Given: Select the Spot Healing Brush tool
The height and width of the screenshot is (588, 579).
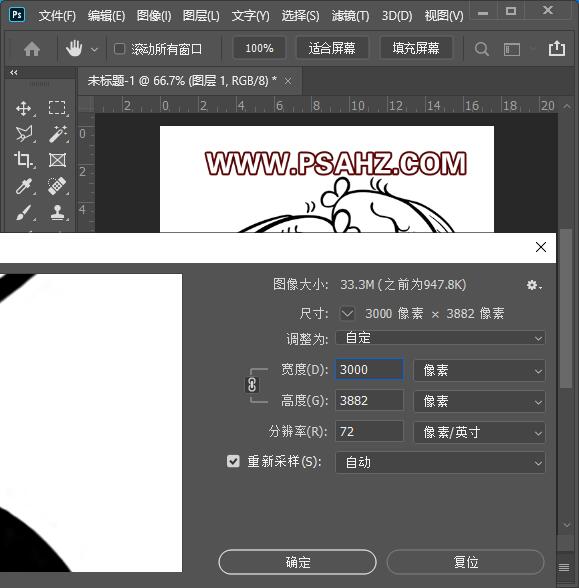Looking at the screenshot, I should pyautogui.click(x=57, y=186).
